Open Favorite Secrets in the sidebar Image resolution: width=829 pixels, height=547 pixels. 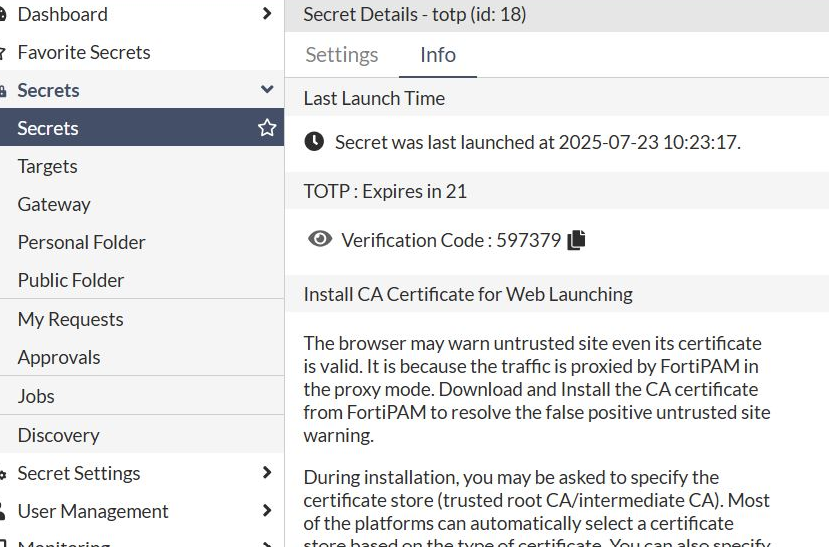point(84,52)
